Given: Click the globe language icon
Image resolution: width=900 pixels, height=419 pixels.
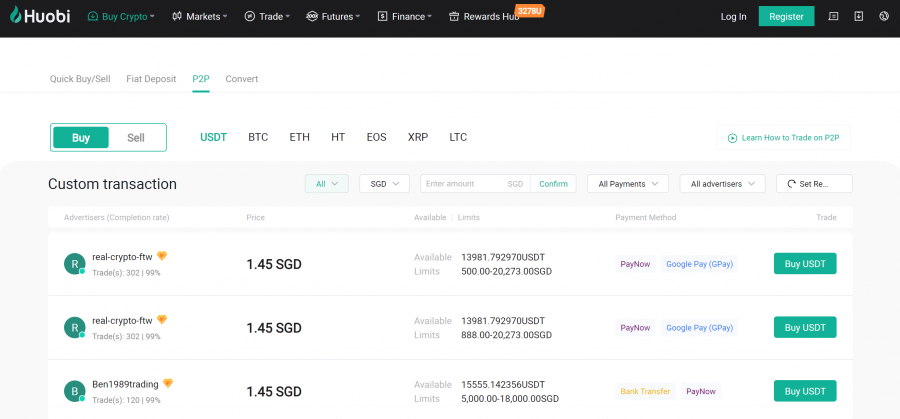Looking at the screenshot, I should [x=884, y=17].
